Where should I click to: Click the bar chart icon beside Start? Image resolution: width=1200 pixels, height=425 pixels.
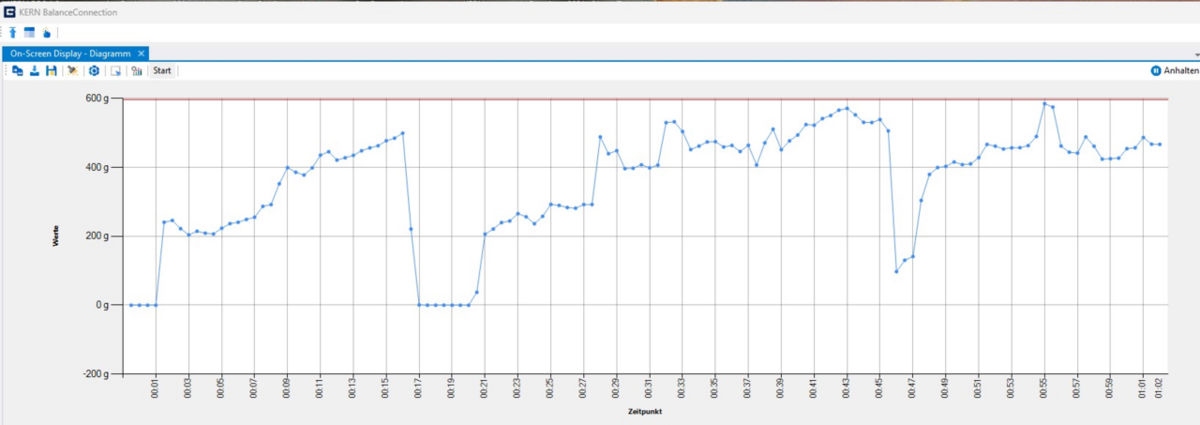tap(136, 71)
